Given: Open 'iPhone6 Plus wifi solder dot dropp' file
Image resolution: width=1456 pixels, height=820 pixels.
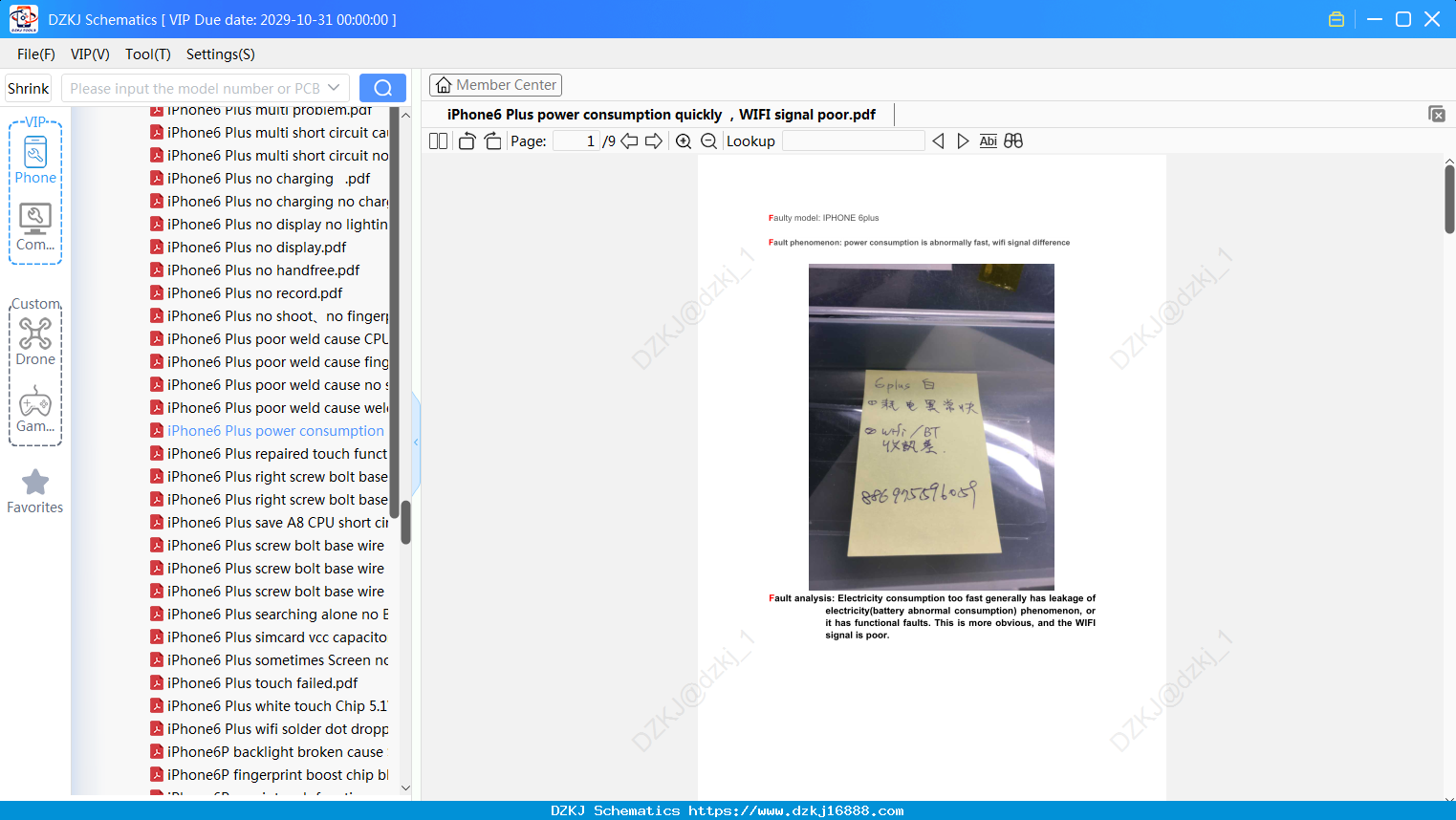Looking at the screenshot, I should pos(269,729).
